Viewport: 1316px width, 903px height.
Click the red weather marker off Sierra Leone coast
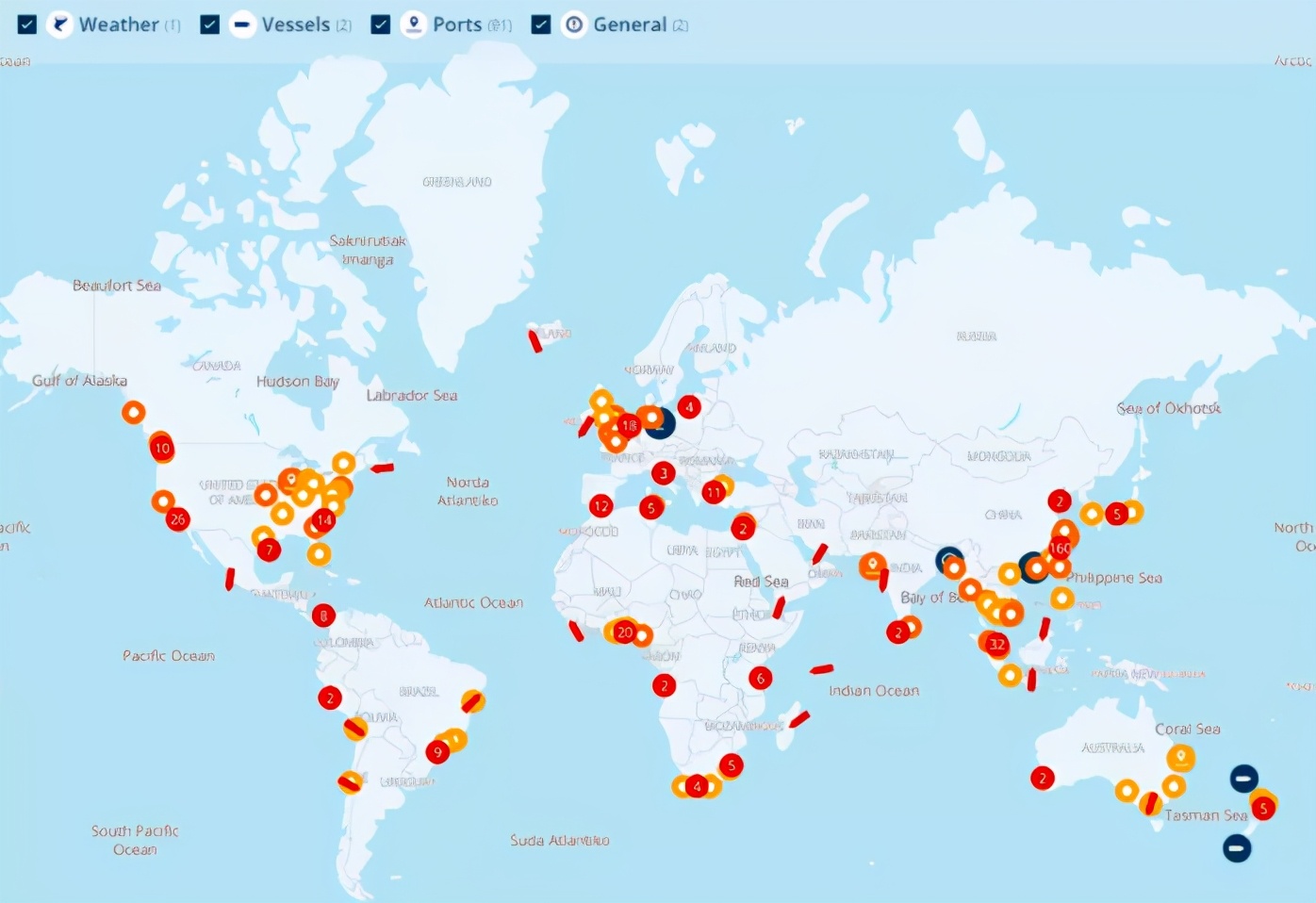tap(576, 632)
